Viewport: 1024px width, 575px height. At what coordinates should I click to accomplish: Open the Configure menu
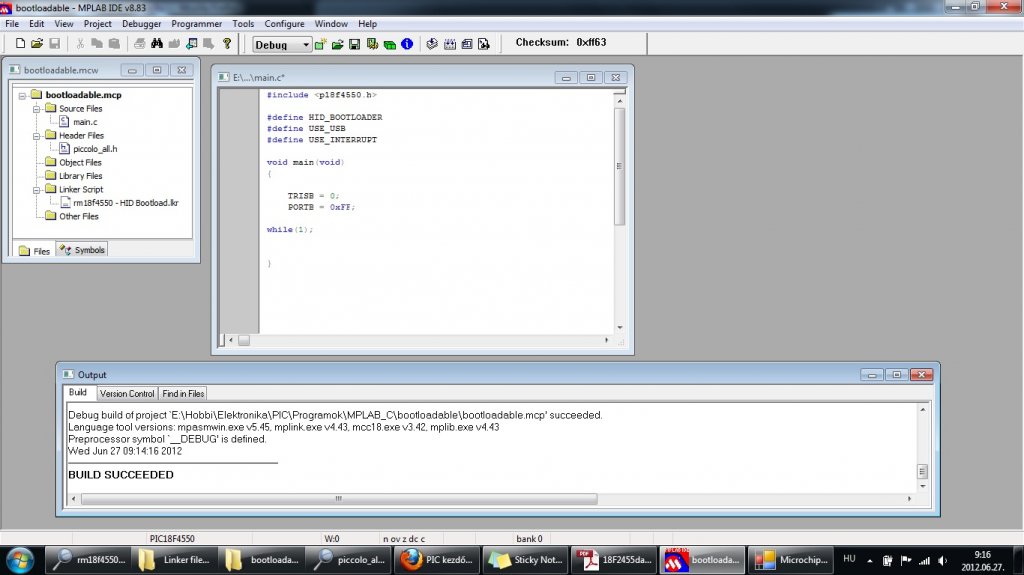[x=284, y=24]
